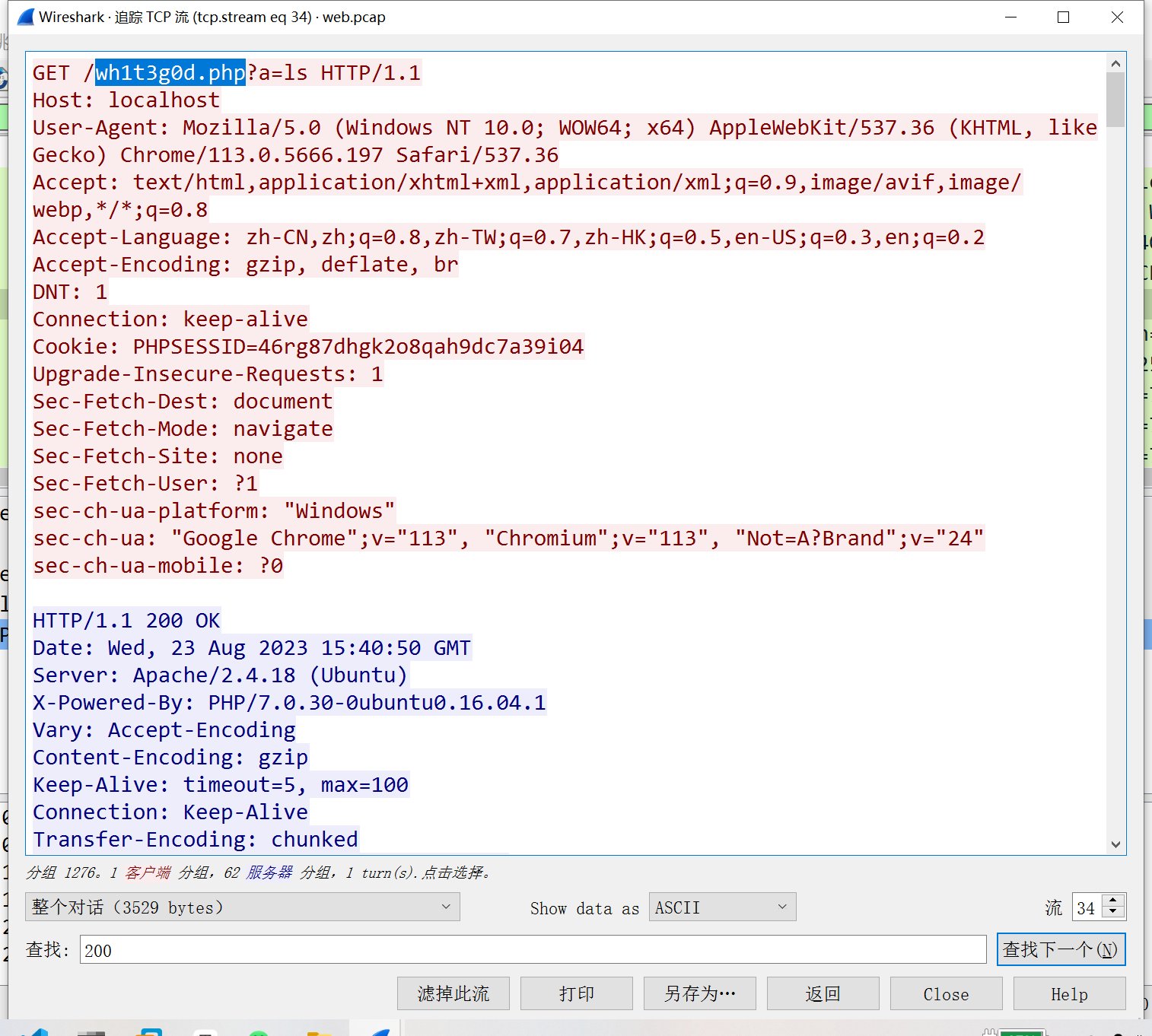The width and height of the screenshot is (1152, 1036).
Task: Minimize the Wireshark follow stream window
Action: click(1011, 17)
